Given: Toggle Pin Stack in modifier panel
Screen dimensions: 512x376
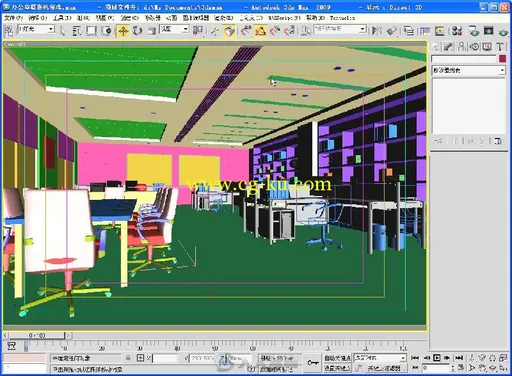Looking at the screenshot, I should pyautogui.click(x=438, y=141).
